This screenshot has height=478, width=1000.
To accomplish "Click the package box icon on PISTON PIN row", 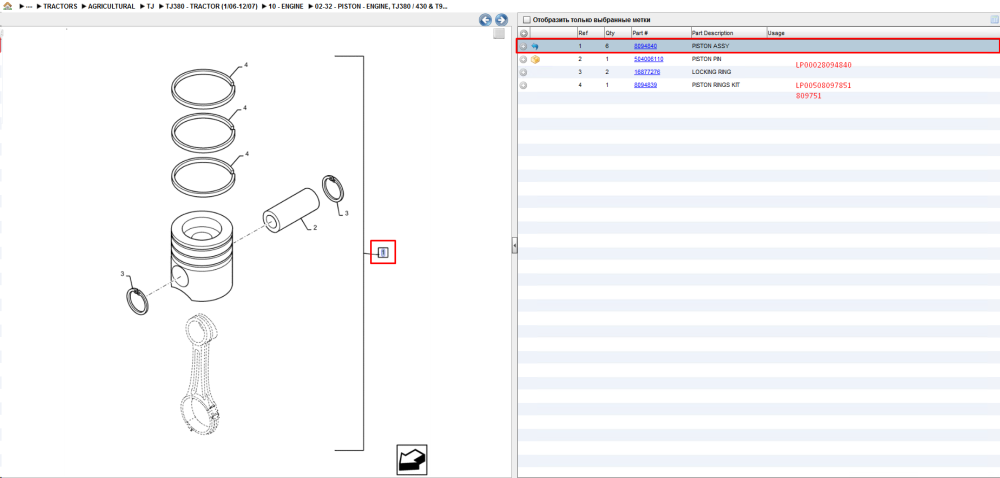I will 535,59.
